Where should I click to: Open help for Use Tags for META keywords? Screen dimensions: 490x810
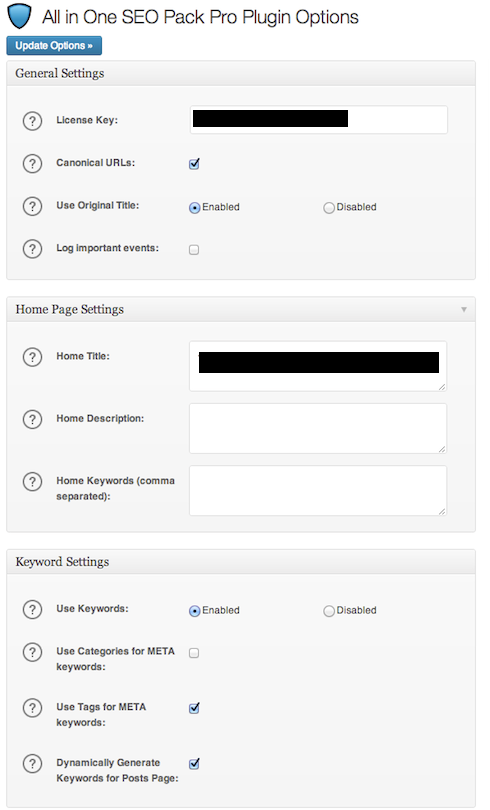pyautogui.click(x=32, y=708)
